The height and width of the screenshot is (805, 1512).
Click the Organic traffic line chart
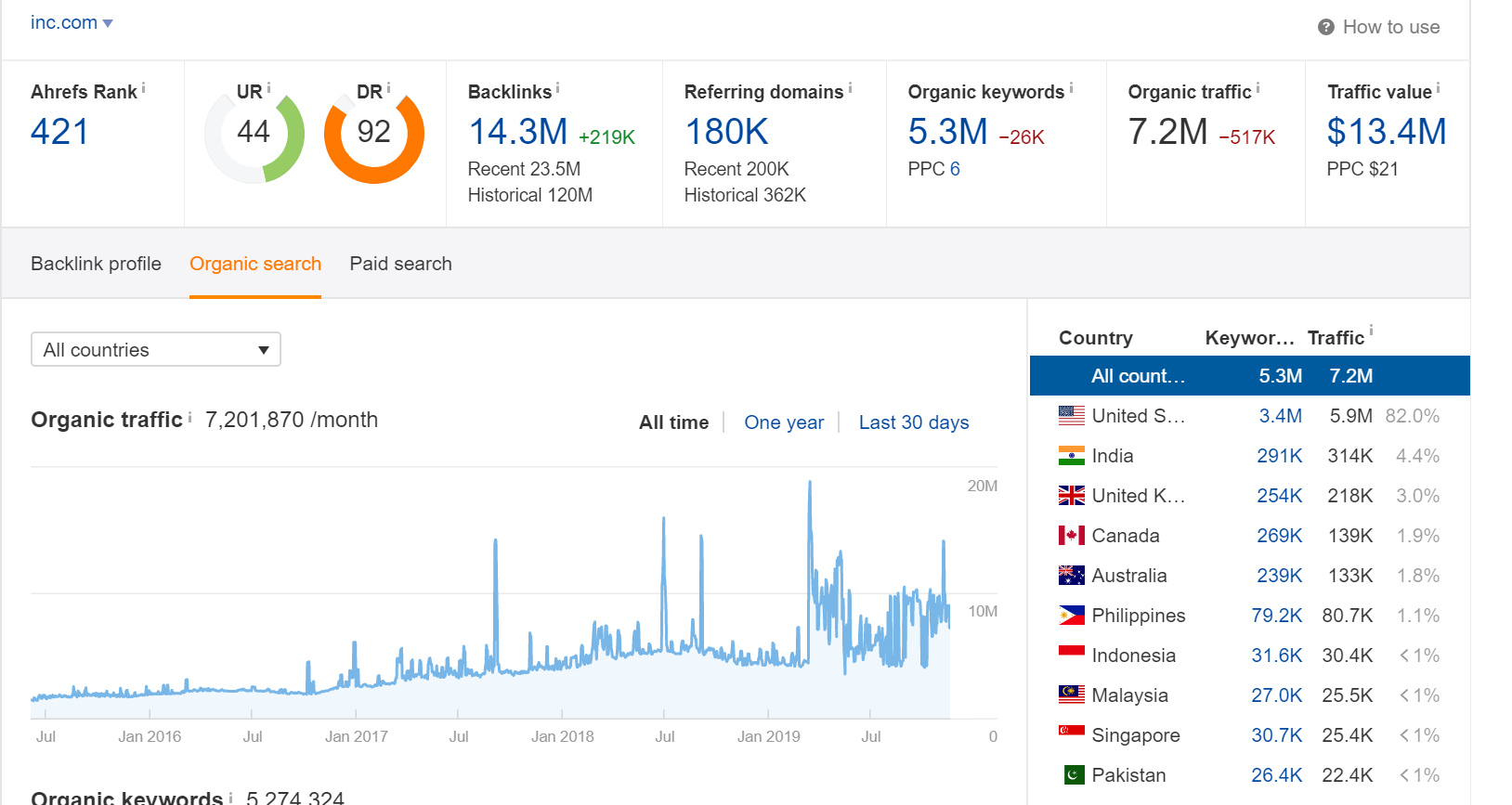(514, 594)
